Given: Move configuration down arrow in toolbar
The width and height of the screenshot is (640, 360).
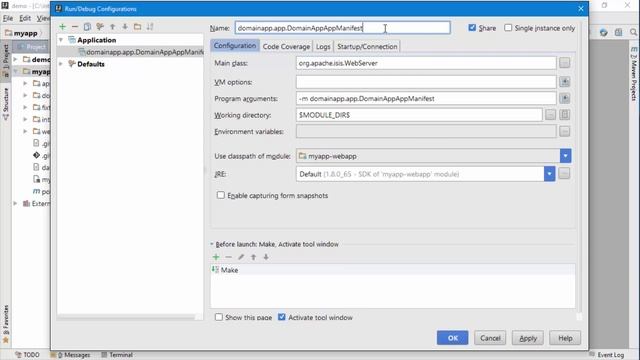Looking at the screenshot, I should 125,27.
